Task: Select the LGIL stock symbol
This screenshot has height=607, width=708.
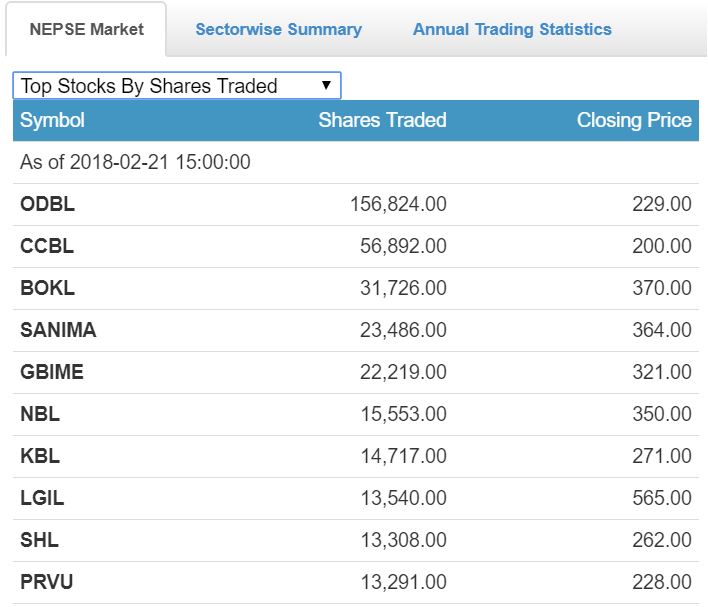Action: (42, 498)
